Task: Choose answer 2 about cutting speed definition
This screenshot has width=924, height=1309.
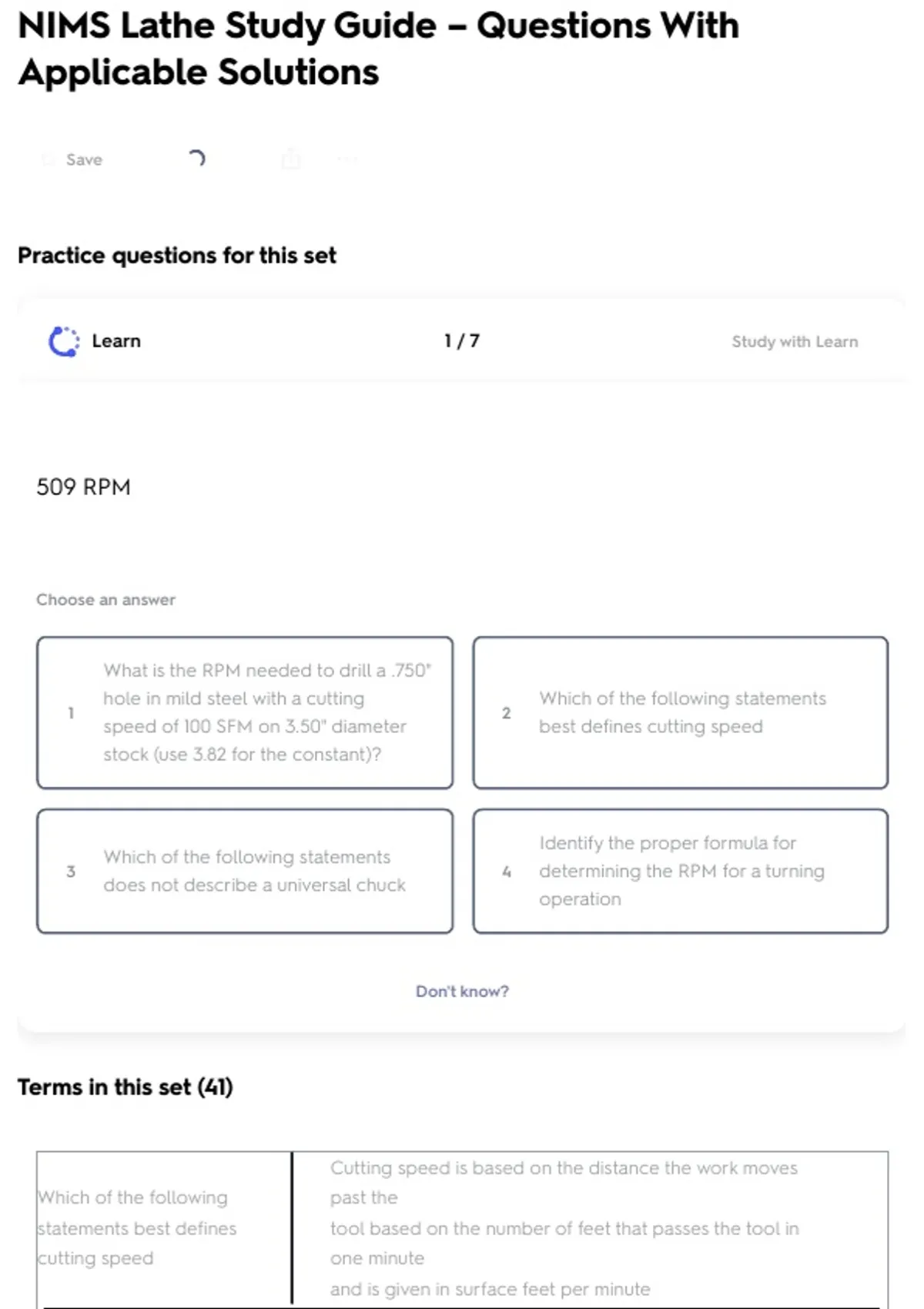Action: click(681, 712)
